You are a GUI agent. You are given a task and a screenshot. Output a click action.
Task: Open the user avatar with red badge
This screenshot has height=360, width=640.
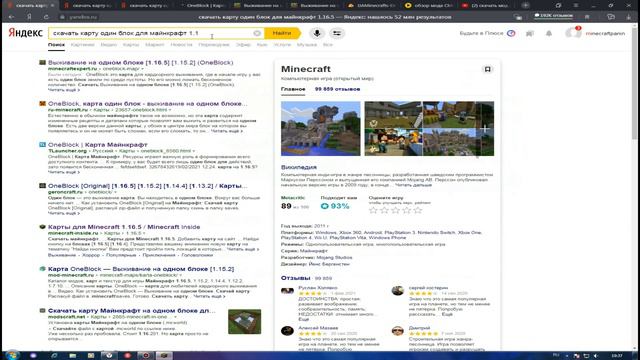coord(573,33)
